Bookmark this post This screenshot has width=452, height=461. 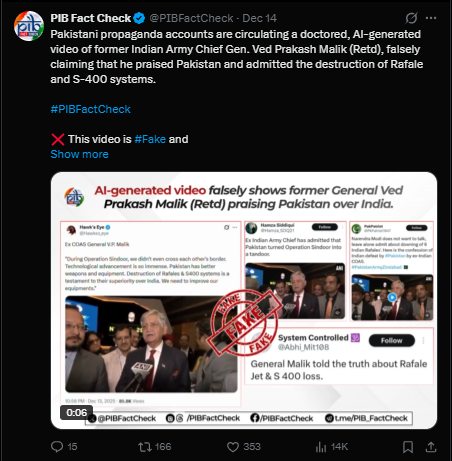(408, 447)
